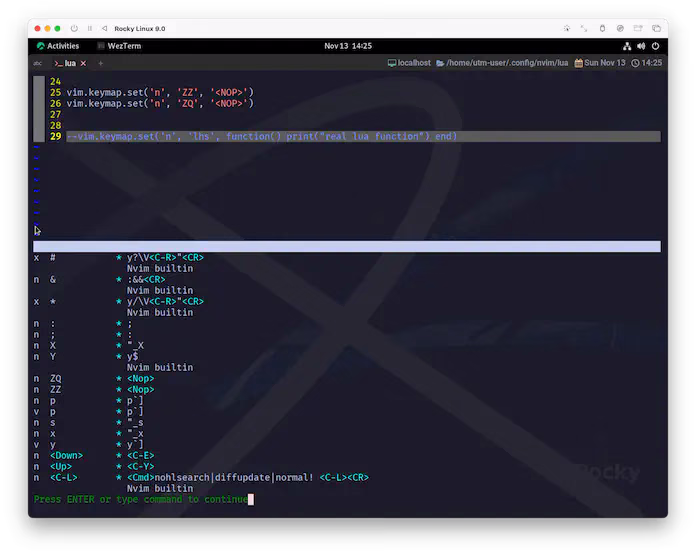This screenshot has height=555, width=696.
Task: Click the <C-Y> mapping target
Action: 141,467
